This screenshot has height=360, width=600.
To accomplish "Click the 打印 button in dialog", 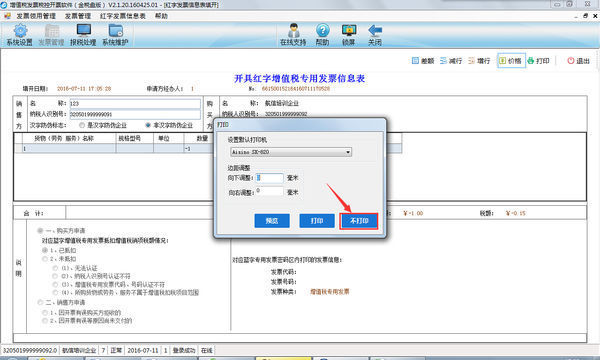I will point(317,221).
